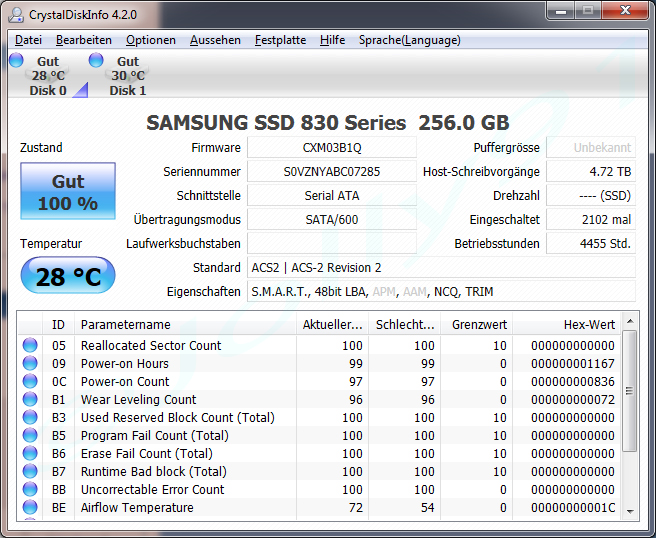Click the Gut 100 % health status button
The width and height of the screenshot is (656, 538).
point(68,191)
